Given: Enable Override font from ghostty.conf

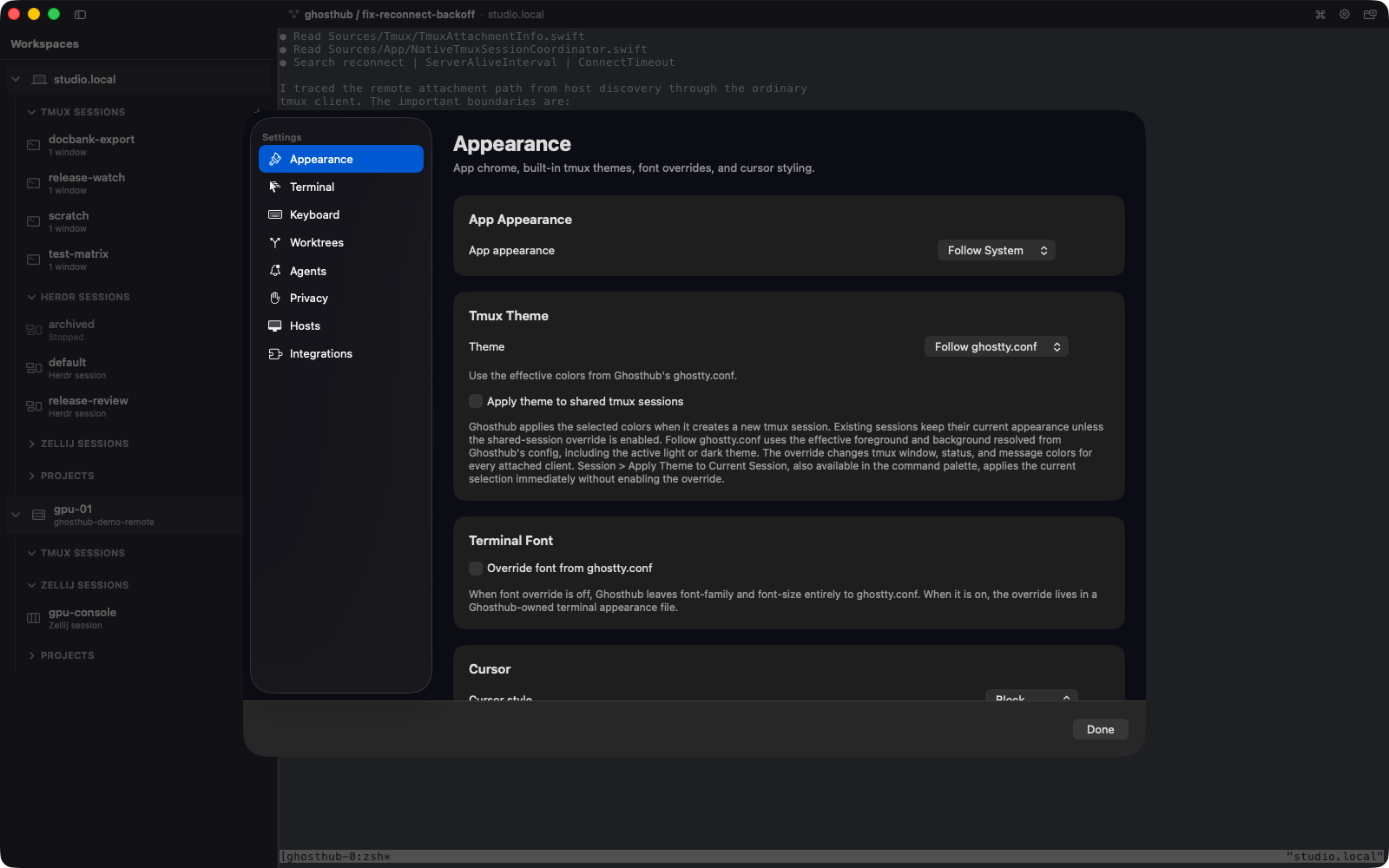Looking at the screenshot, I should (x=476, y=568).
